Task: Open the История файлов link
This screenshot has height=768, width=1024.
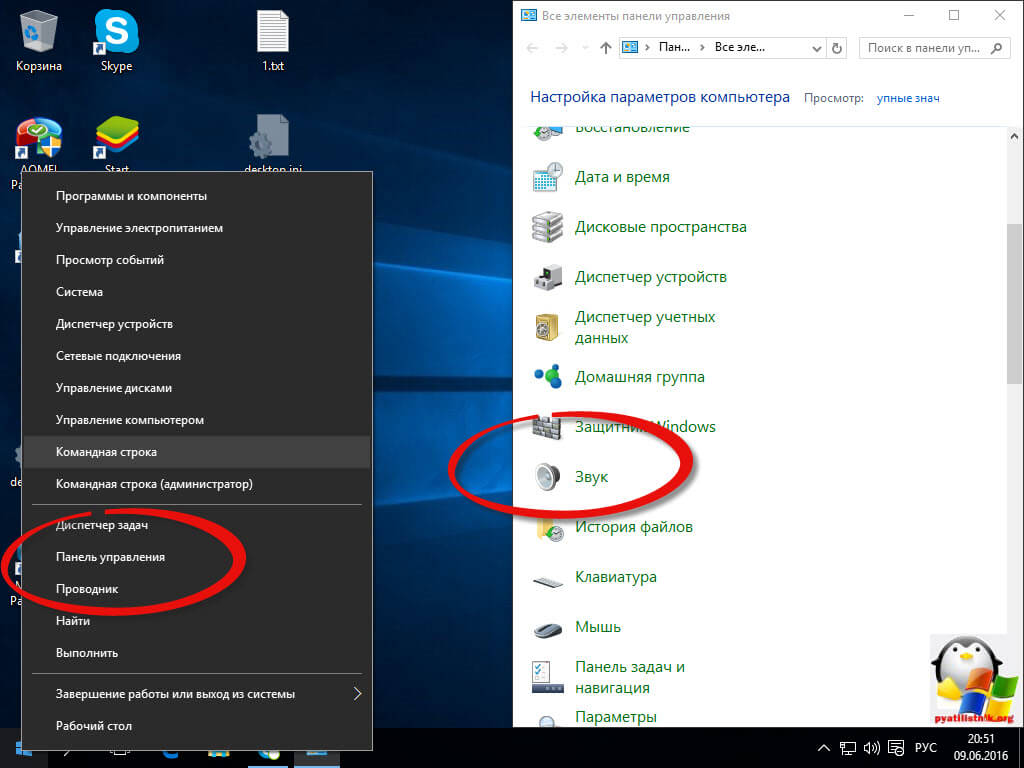Action: coord(633,527)
